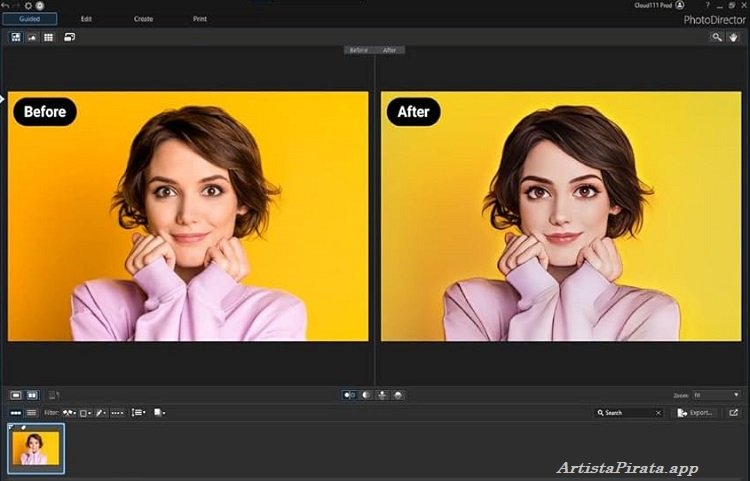Screen dimensions: 750x481
Task: Click the undo arrow icon
Action: click(x=8, y=5)
